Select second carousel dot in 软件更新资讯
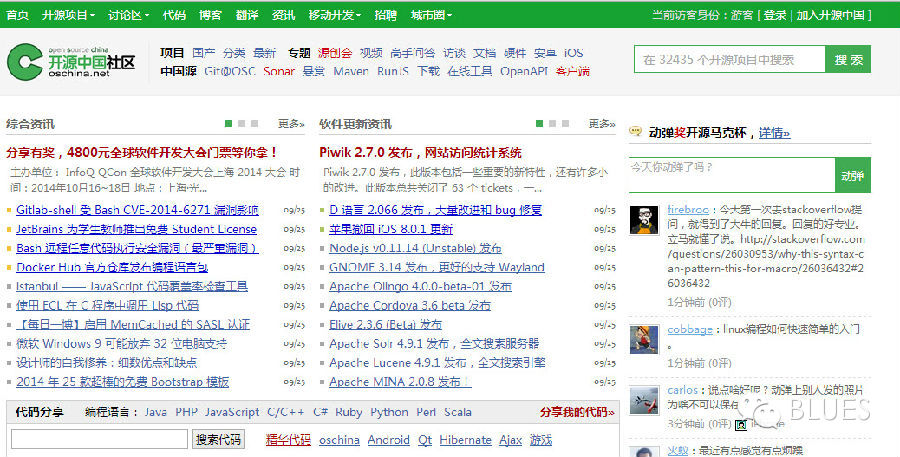The image size is (900, 457). 552,123
